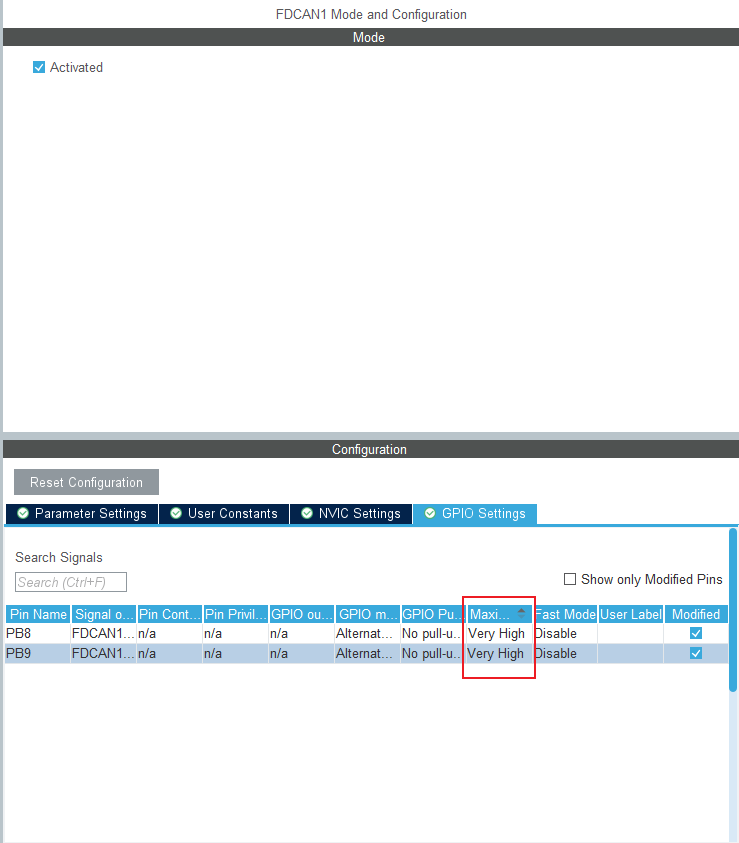The width and height of the screenshot is (739, 843).
Task: Click the GPIO m... column header
Action: pos(368,614)
